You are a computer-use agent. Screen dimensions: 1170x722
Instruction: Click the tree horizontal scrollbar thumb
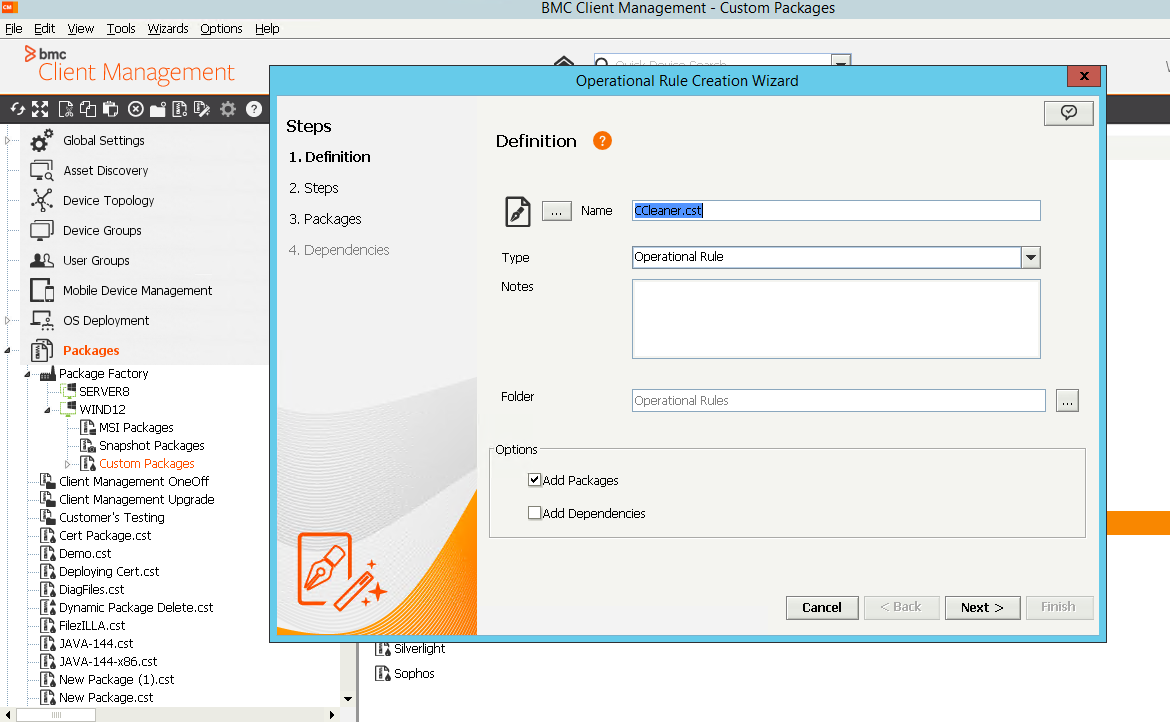click(x=56, y=715)
